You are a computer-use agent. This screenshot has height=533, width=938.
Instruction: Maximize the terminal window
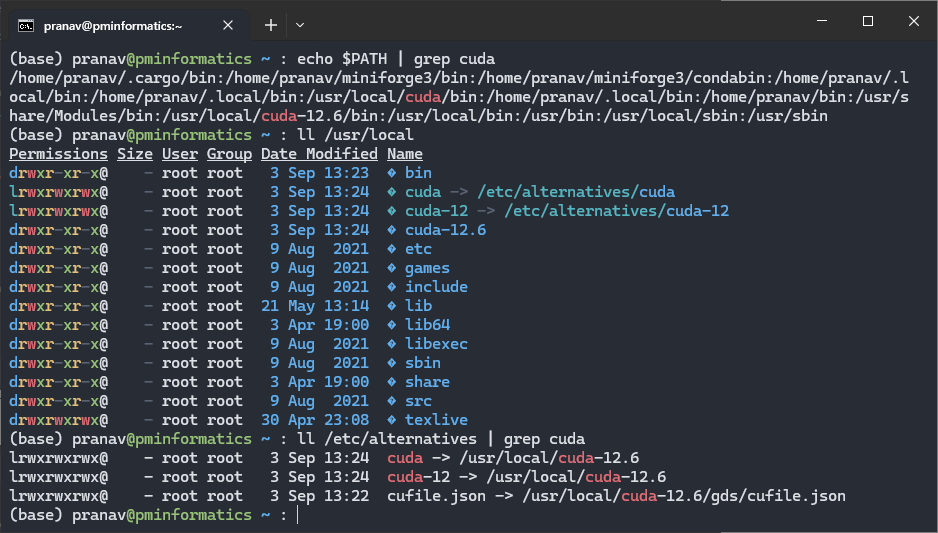pos(867,21)
